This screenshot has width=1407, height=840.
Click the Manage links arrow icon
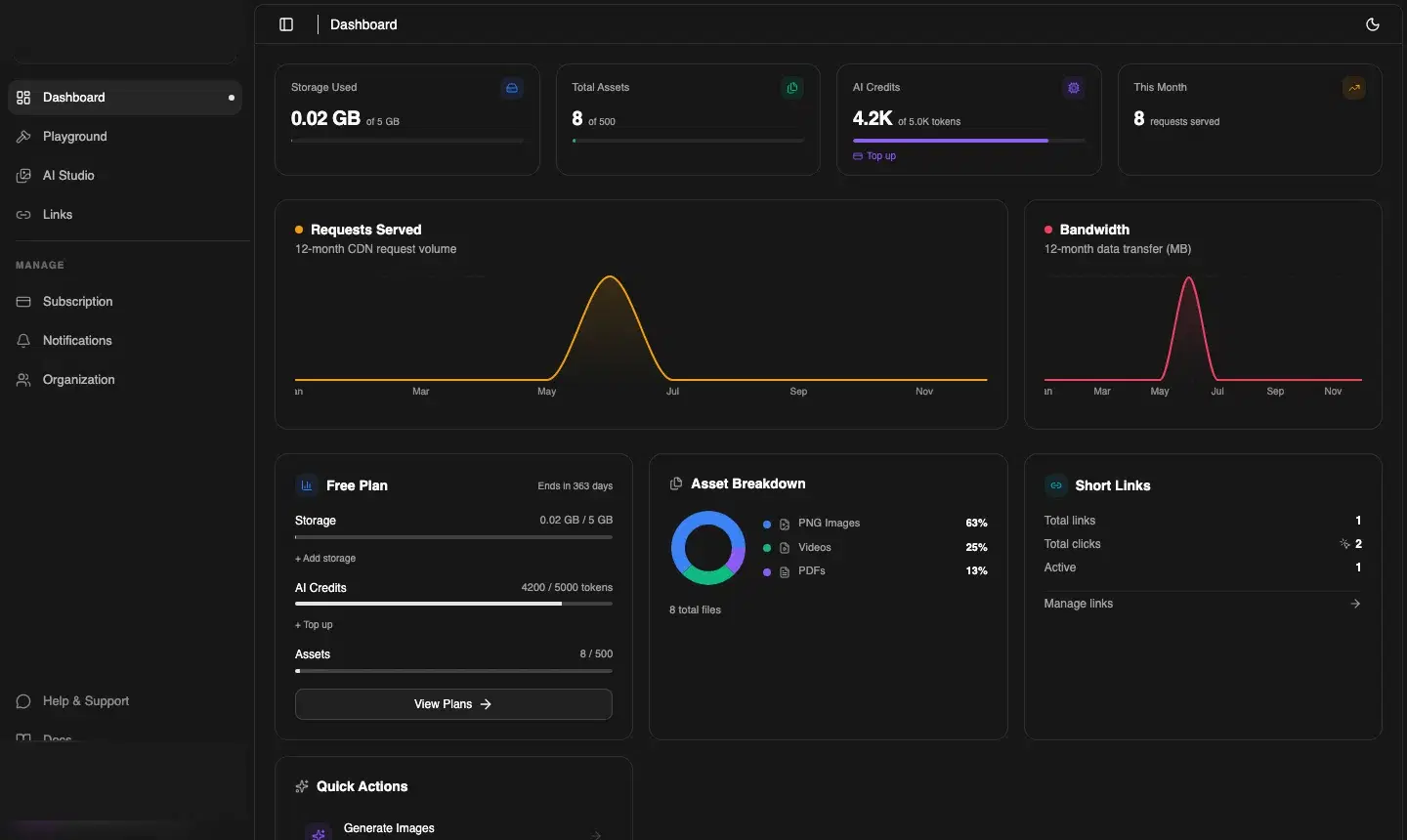point(1355,604)
